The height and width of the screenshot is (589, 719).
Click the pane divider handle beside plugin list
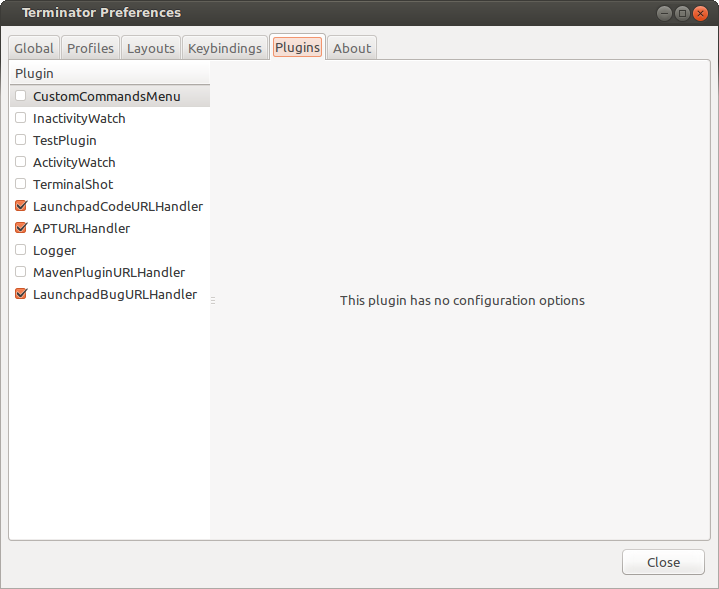[213, 300]
